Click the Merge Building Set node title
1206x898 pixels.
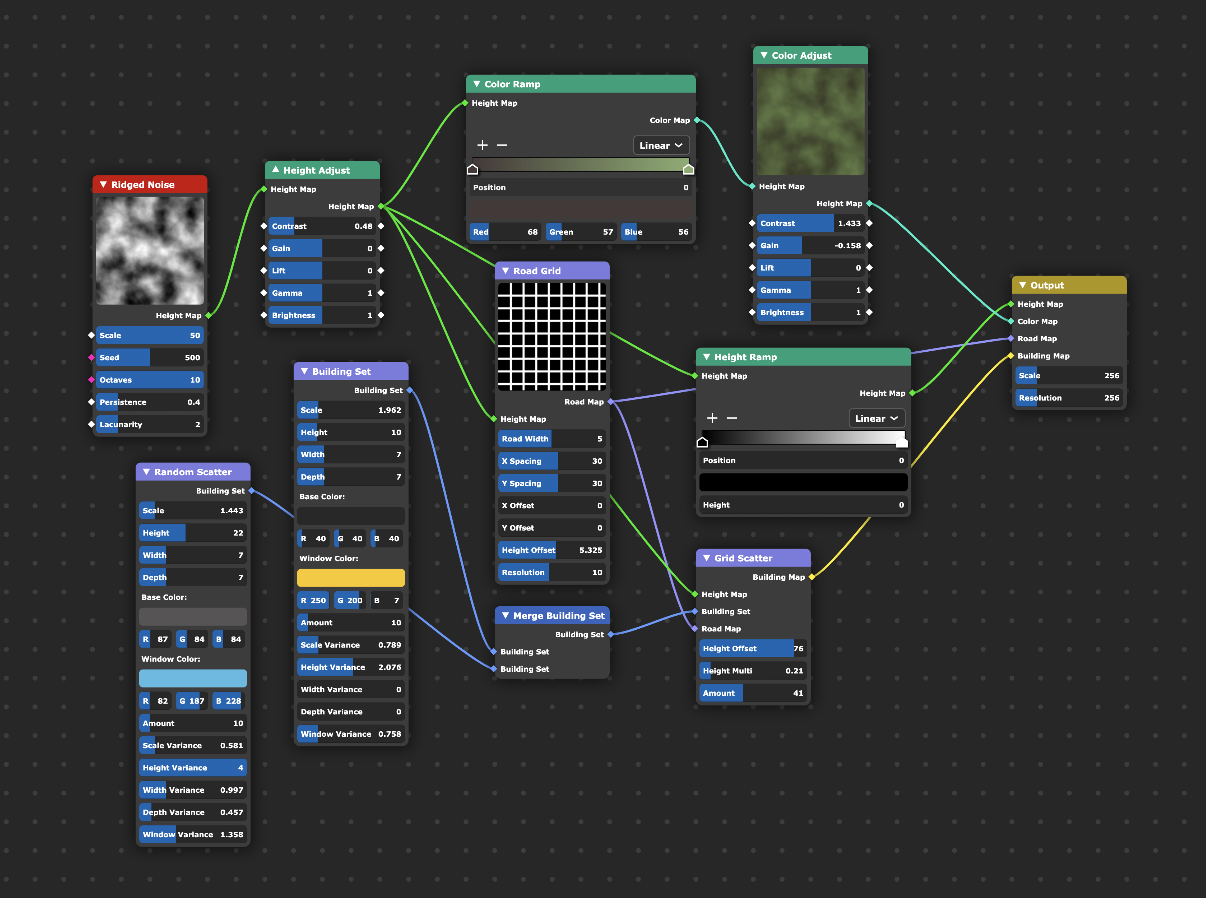coord(558,616)
